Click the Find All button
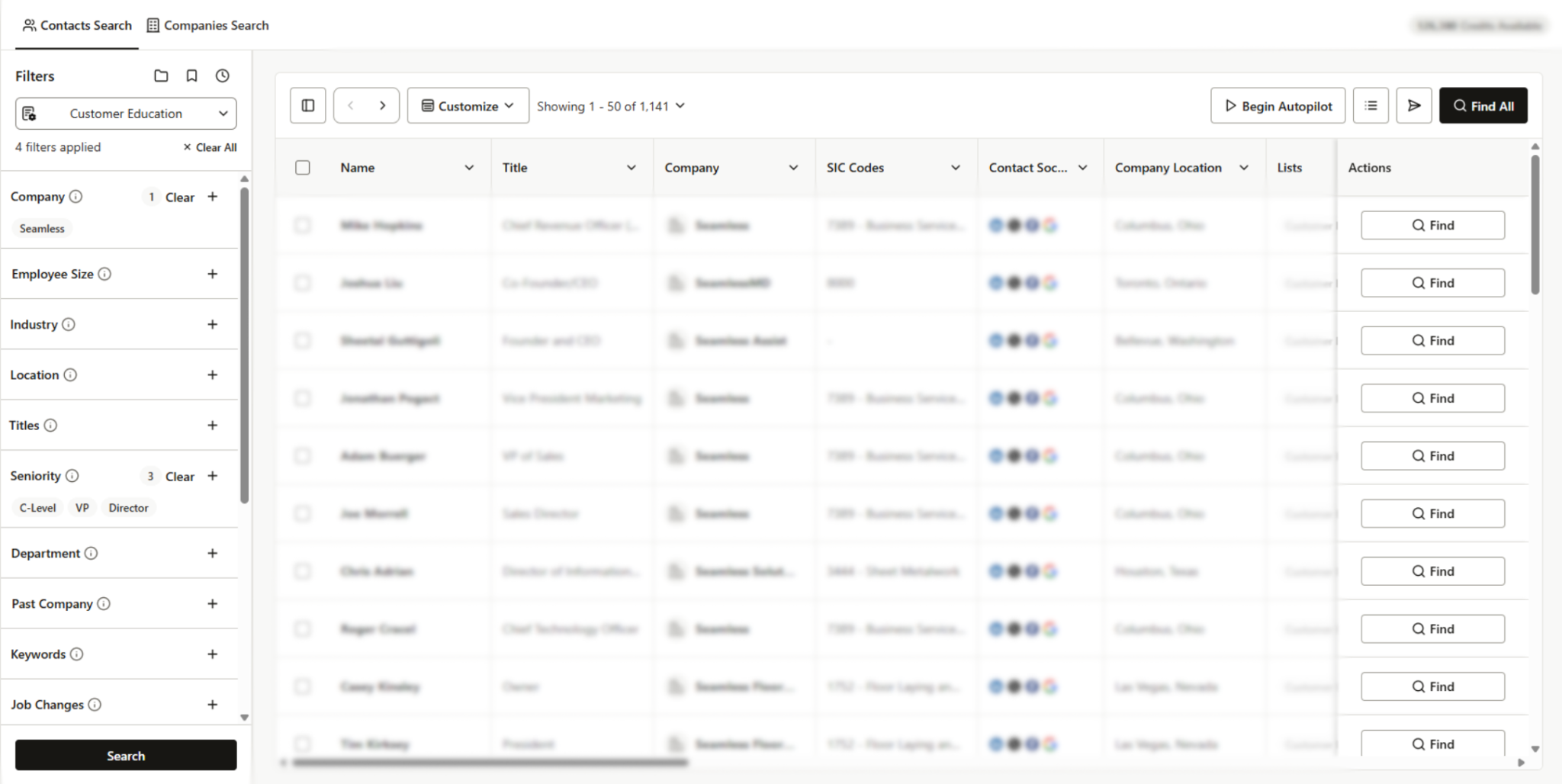This screenshot has width=1562, height=784. 1483,105
